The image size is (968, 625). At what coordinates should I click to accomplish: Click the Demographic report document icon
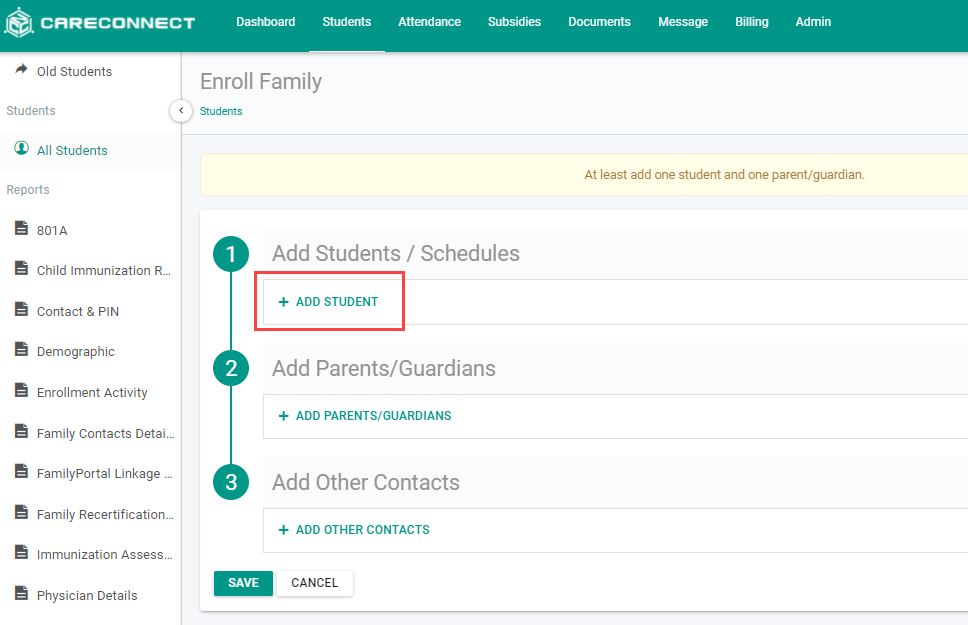[x=21, y=350]
